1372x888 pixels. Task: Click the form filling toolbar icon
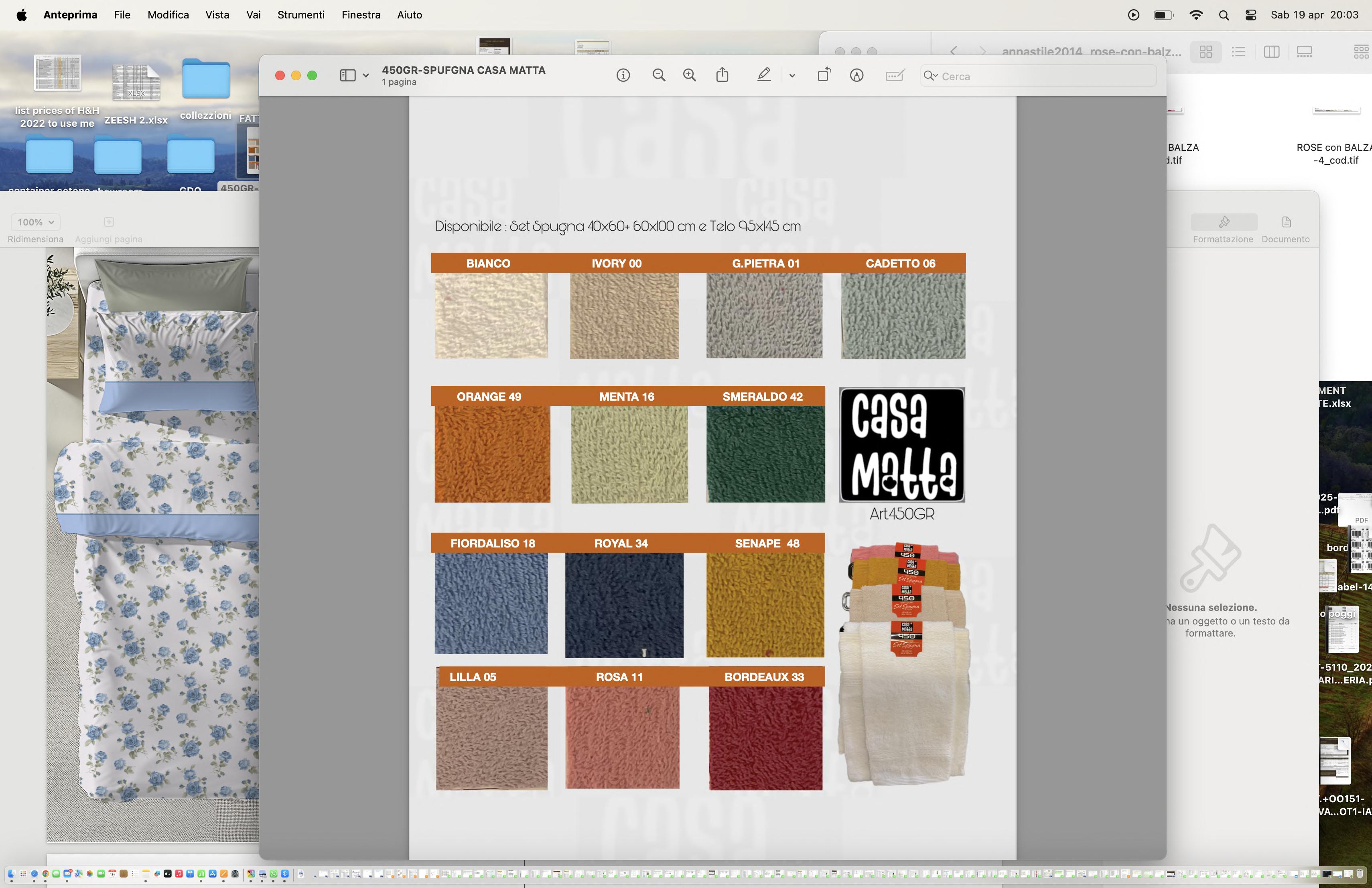click(x=894, y=75)
